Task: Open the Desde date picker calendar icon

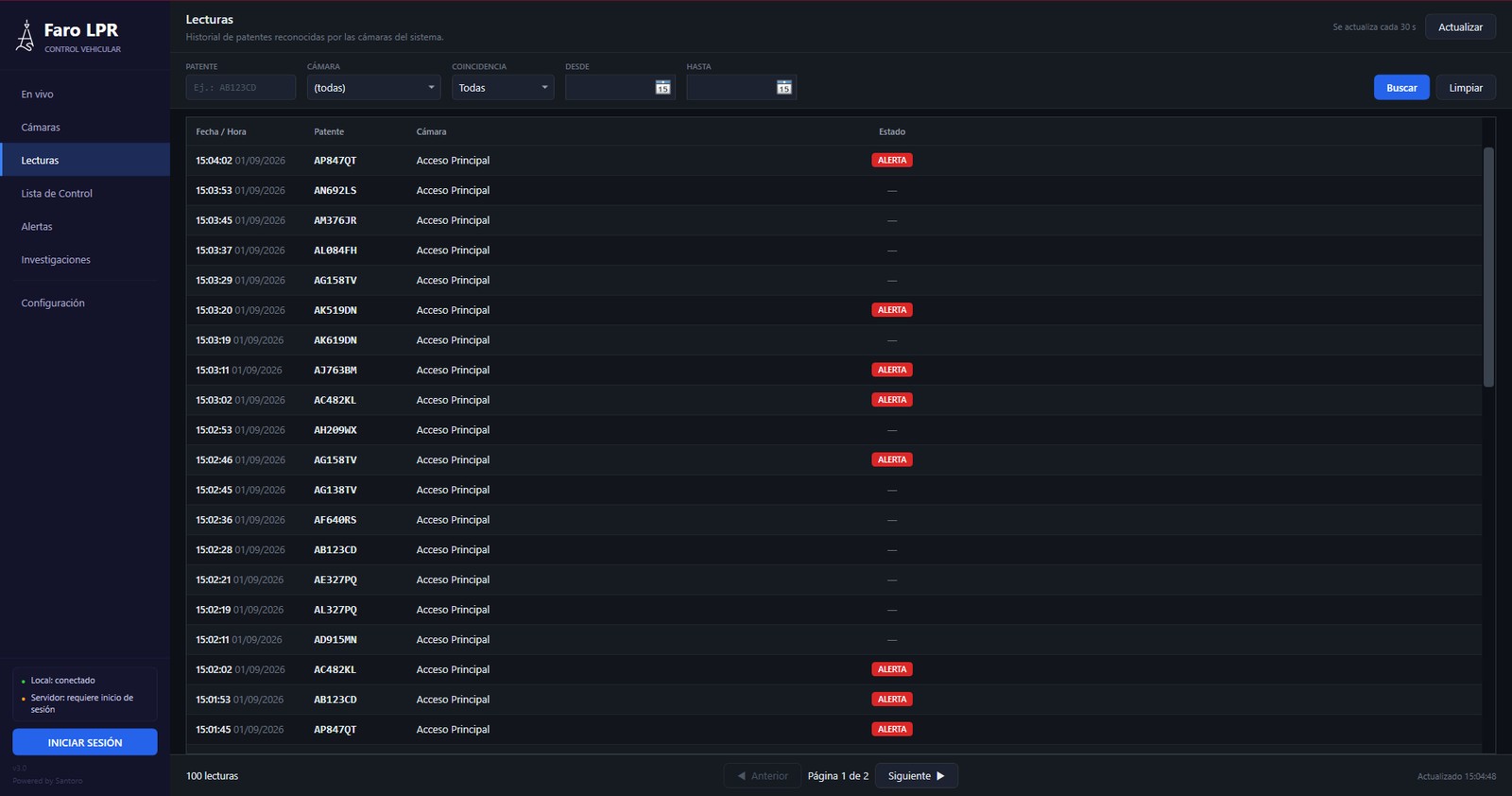Action: pyautogui.click(x=663, y=88)
